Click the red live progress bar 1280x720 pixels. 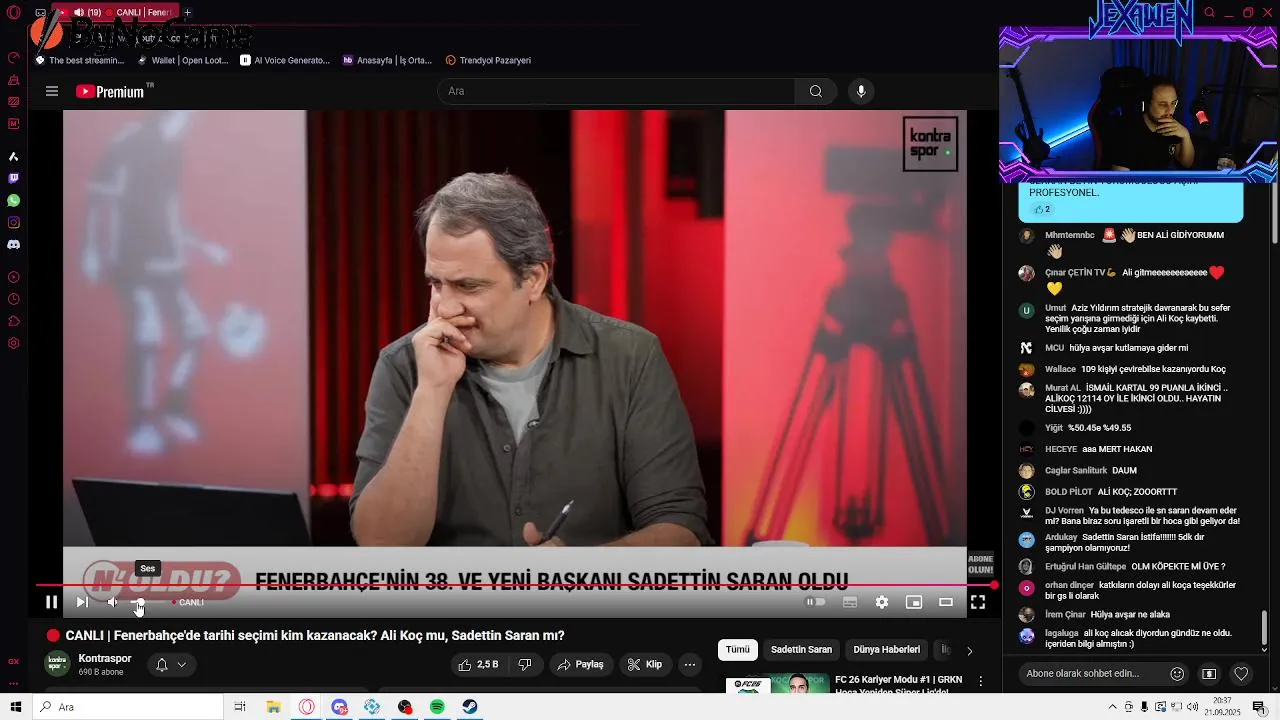tap(515, 585)
